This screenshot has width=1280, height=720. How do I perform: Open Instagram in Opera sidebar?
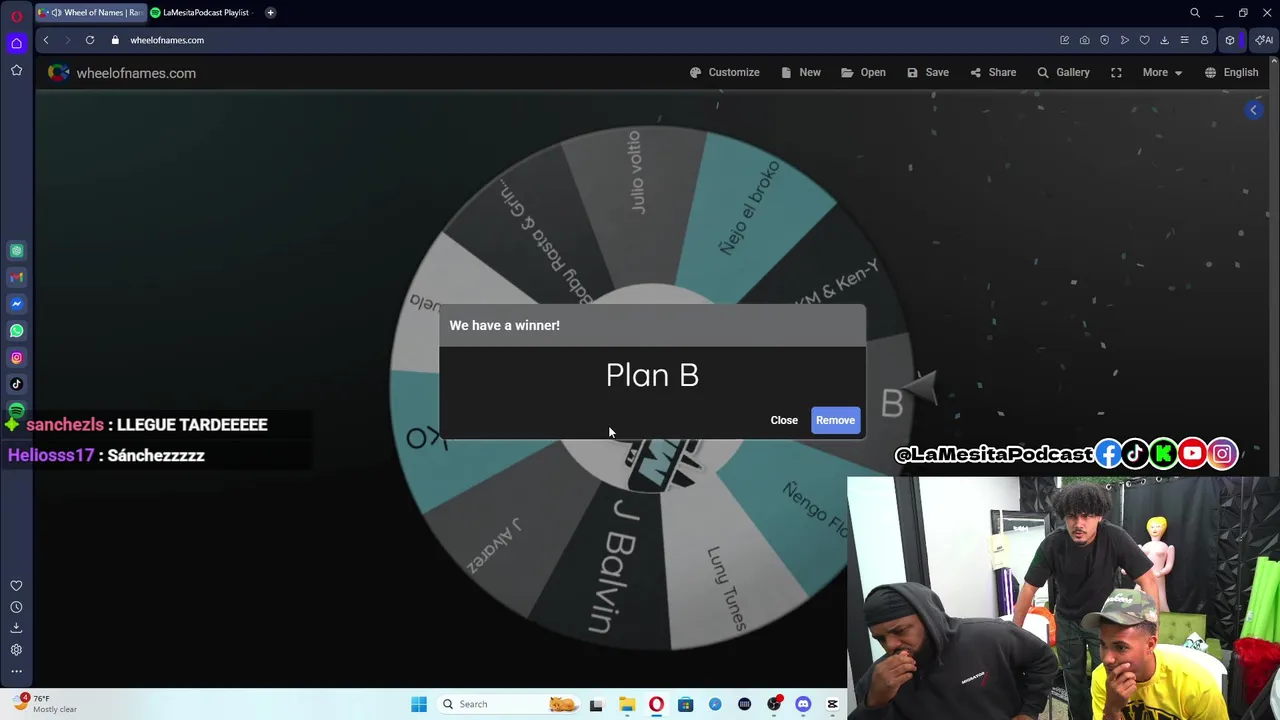coord(16,357)
